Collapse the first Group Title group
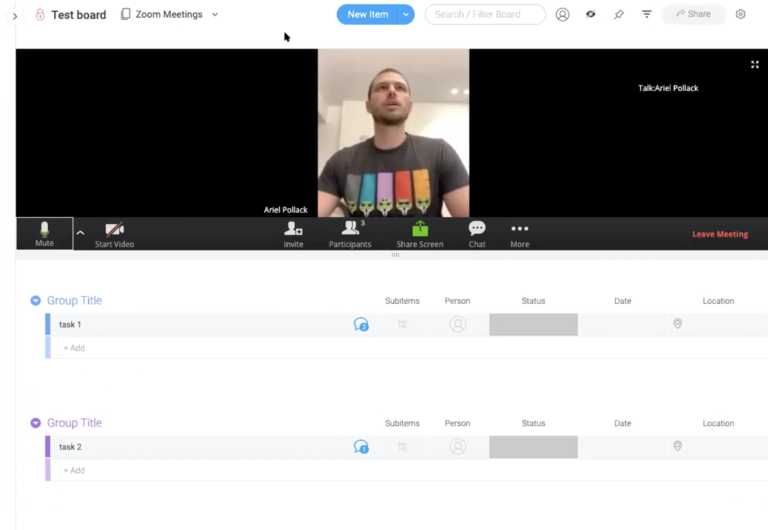The width and height of the screenshot is (768, 530). pyautogui.click(x=36, y=301)
